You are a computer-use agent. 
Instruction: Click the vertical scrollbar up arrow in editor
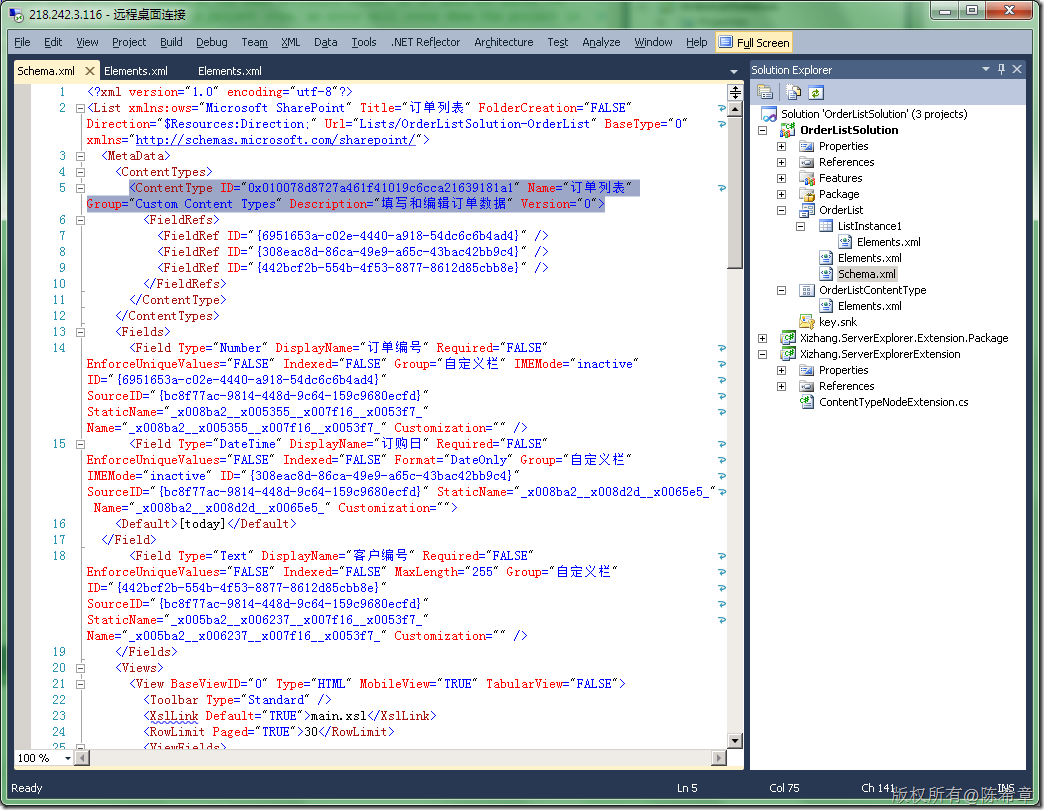[x=735, y=108]
